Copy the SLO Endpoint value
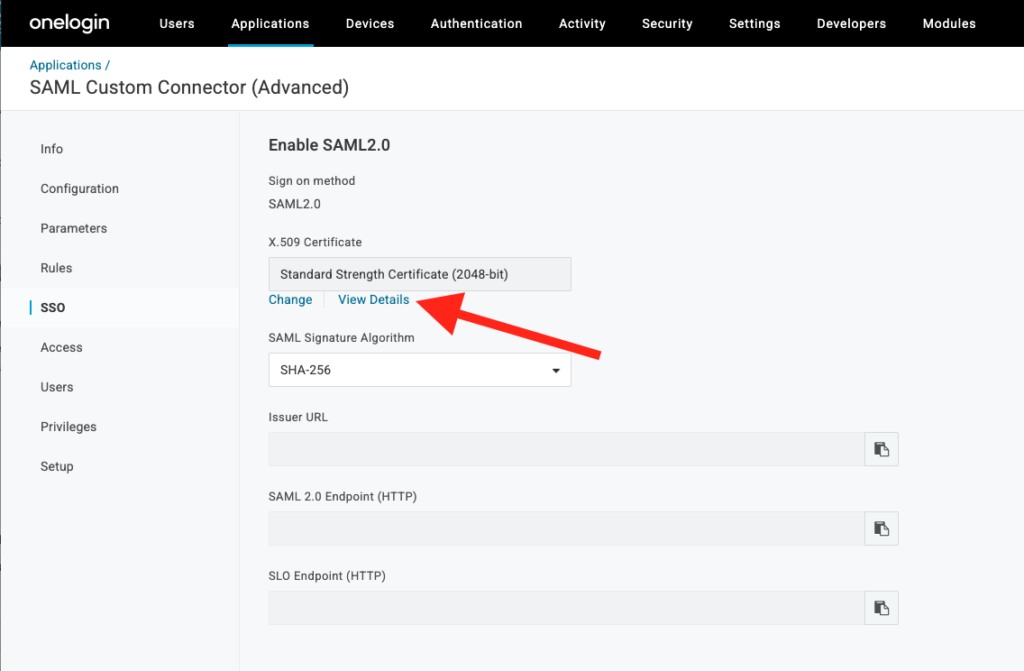 (x=881, y=607)
